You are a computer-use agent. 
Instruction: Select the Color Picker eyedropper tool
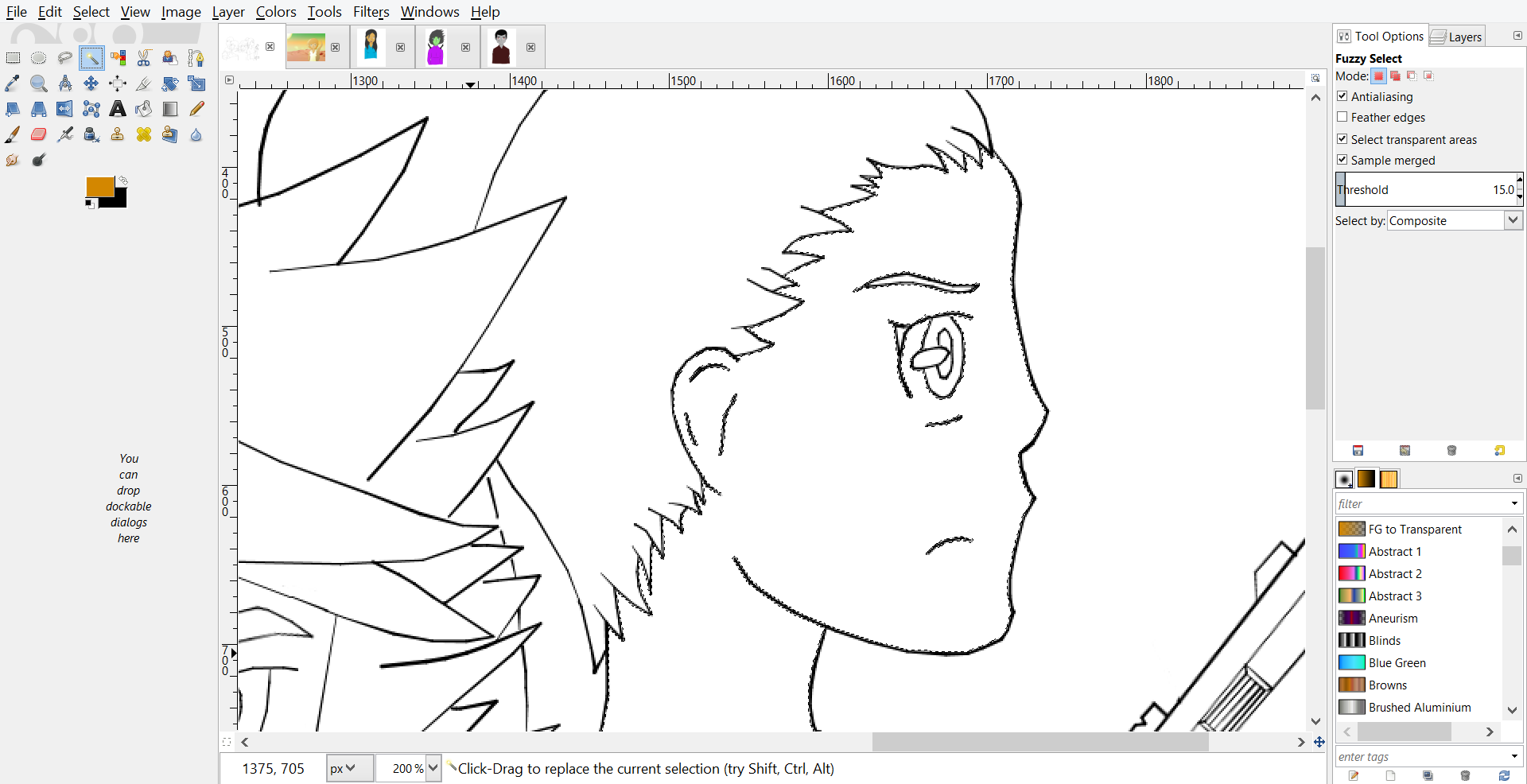13,83
